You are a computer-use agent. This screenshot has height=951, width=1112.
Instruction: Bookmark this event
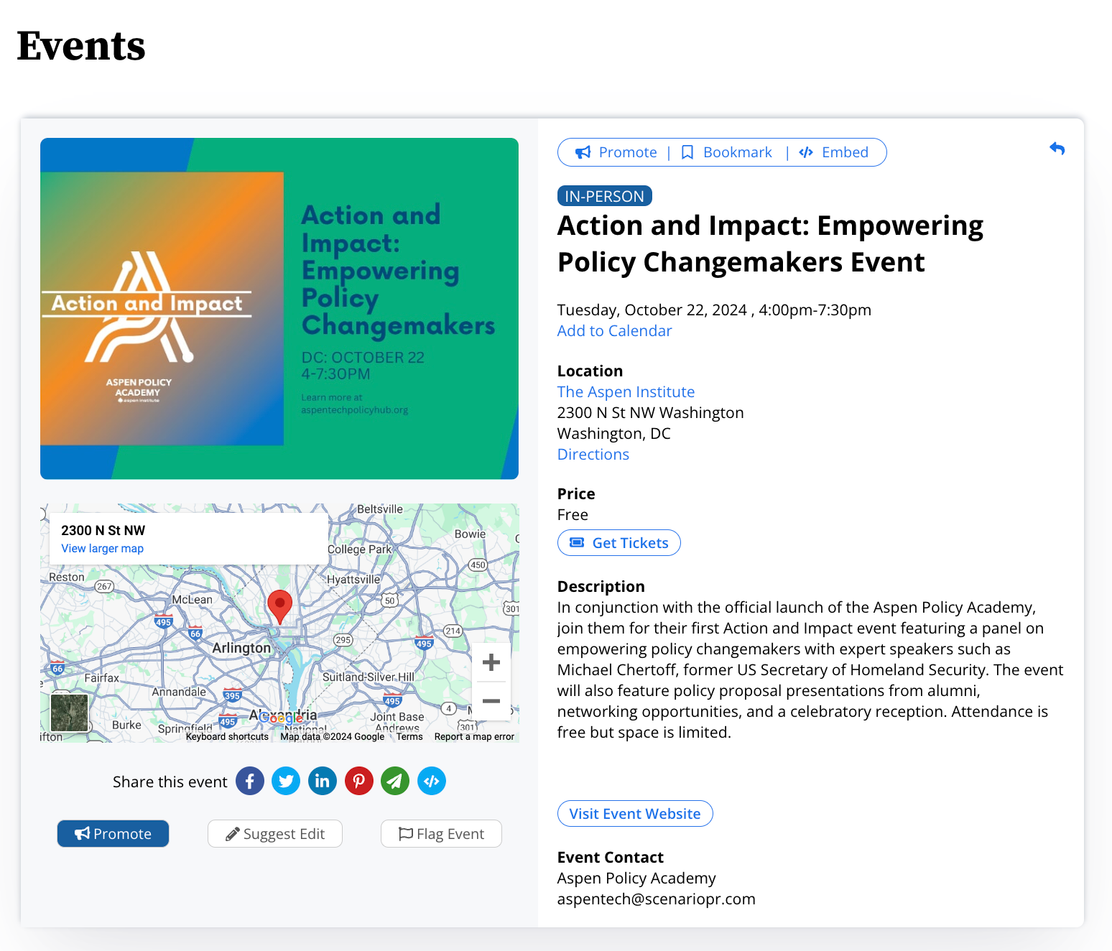(x=726, y=152)
